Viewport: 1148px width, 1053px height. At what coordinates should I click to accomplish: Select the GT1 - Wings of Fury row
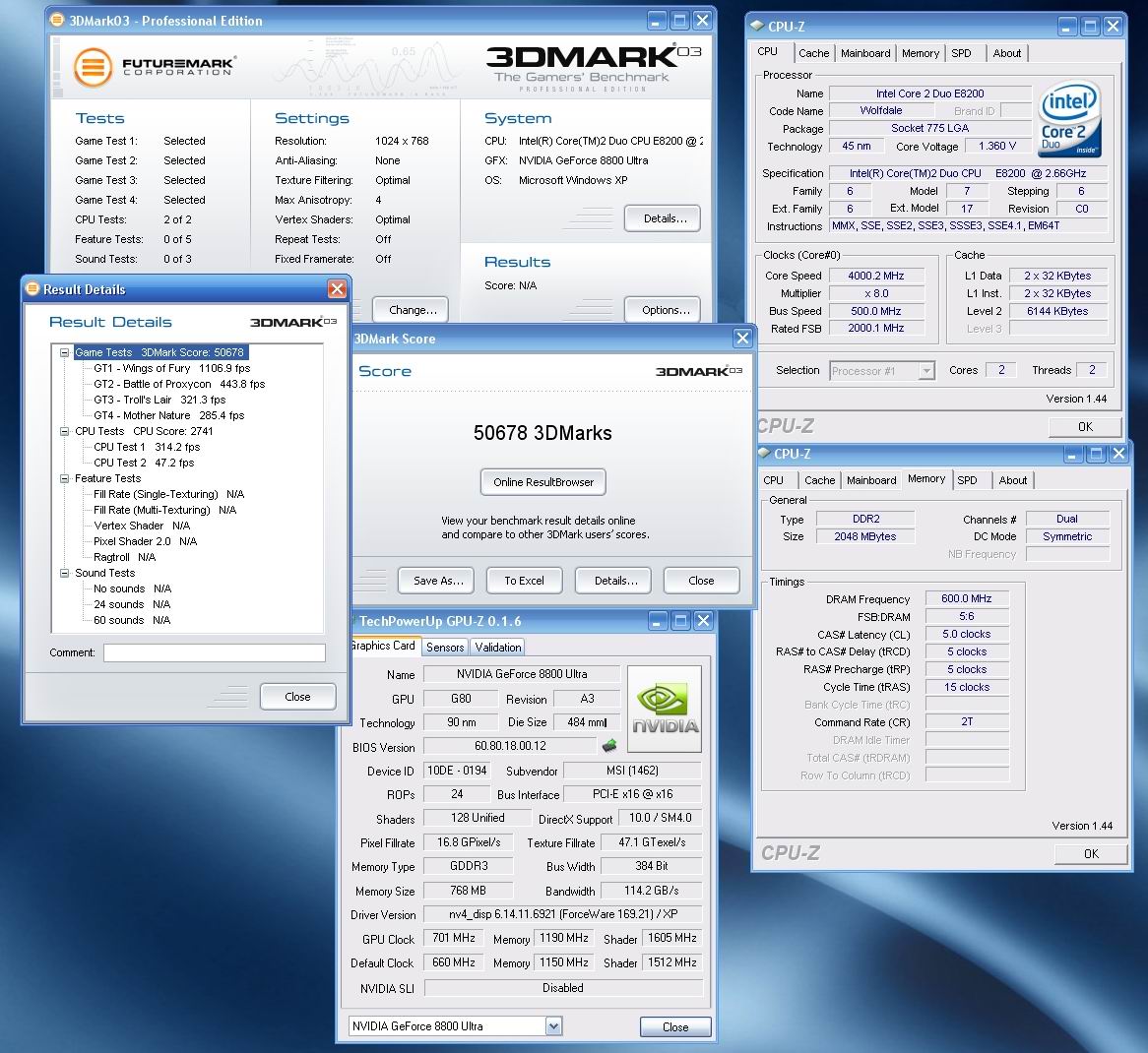(171, 368)
